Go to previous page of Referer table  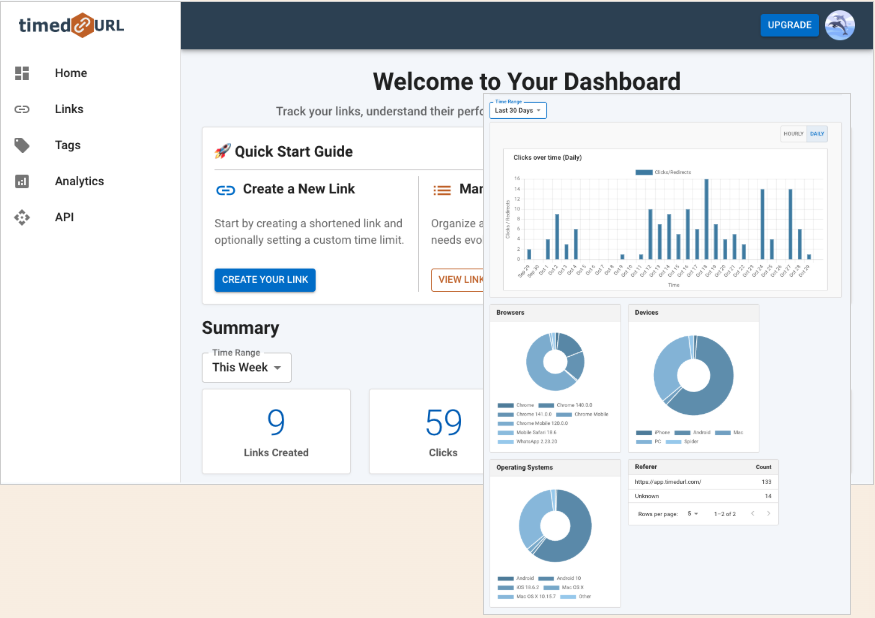(x=751, y=513)
